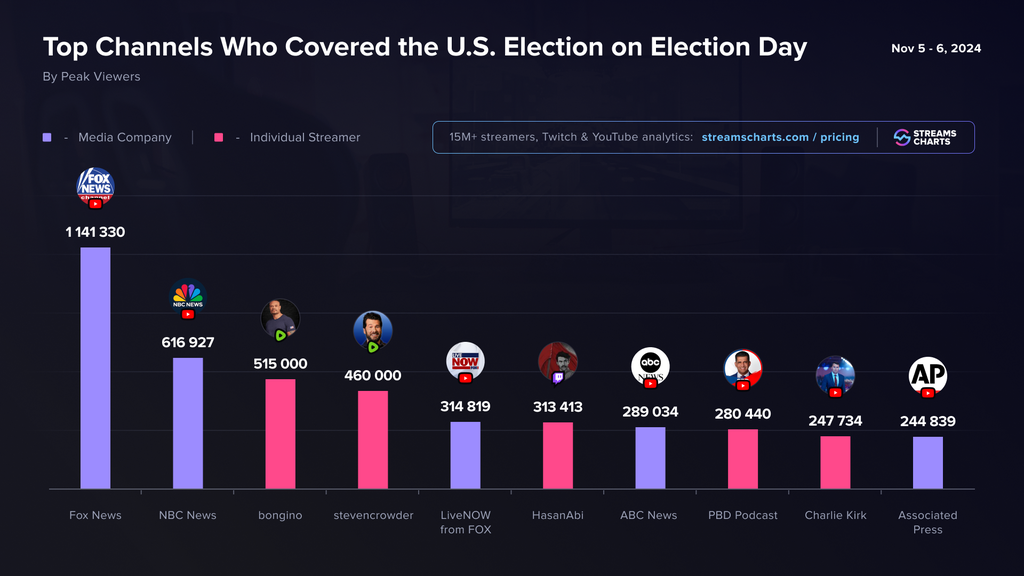Click the Nov 5 - 6, 2024 date
This screenshot has height=576, width=1024.
point(936,48)
